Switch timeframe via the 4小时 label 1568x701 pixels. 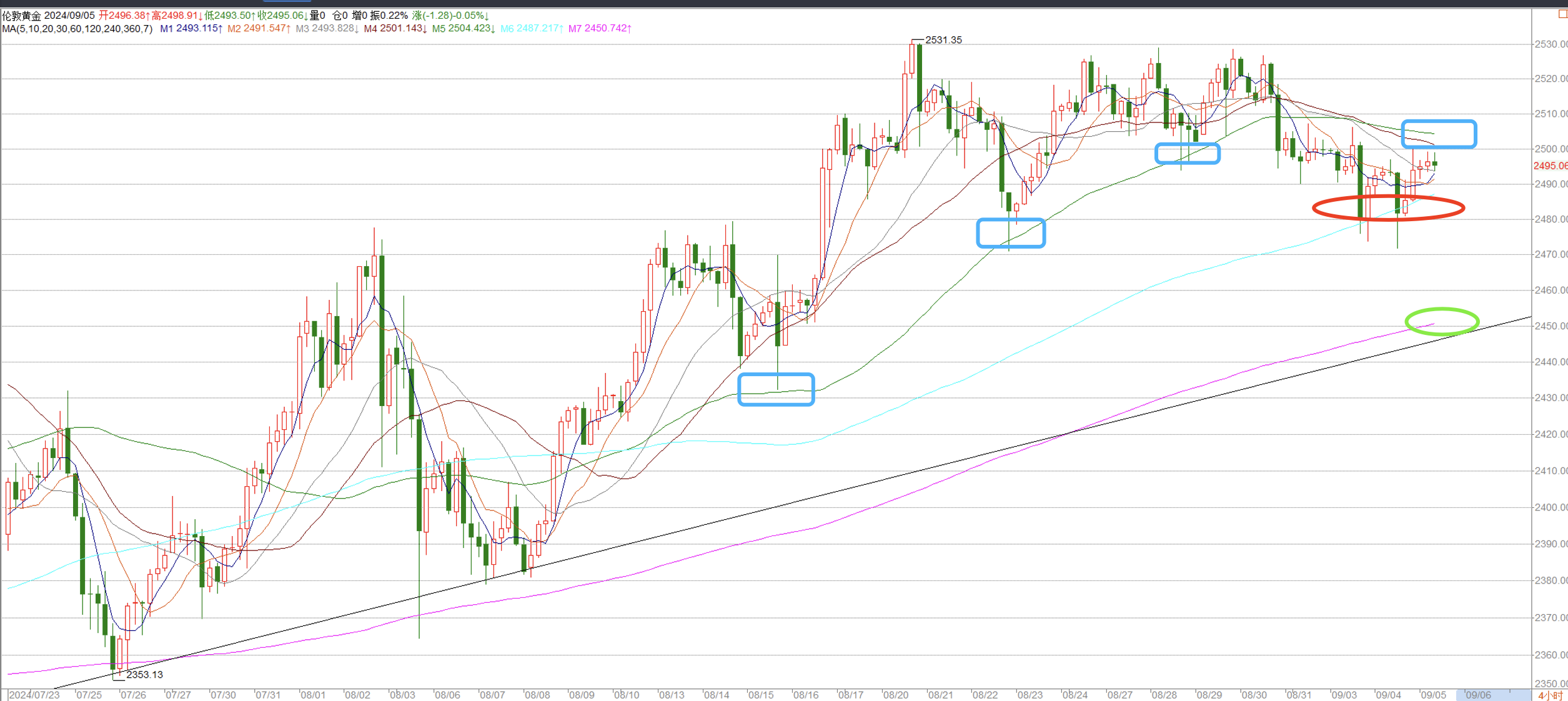point(1550,695)
